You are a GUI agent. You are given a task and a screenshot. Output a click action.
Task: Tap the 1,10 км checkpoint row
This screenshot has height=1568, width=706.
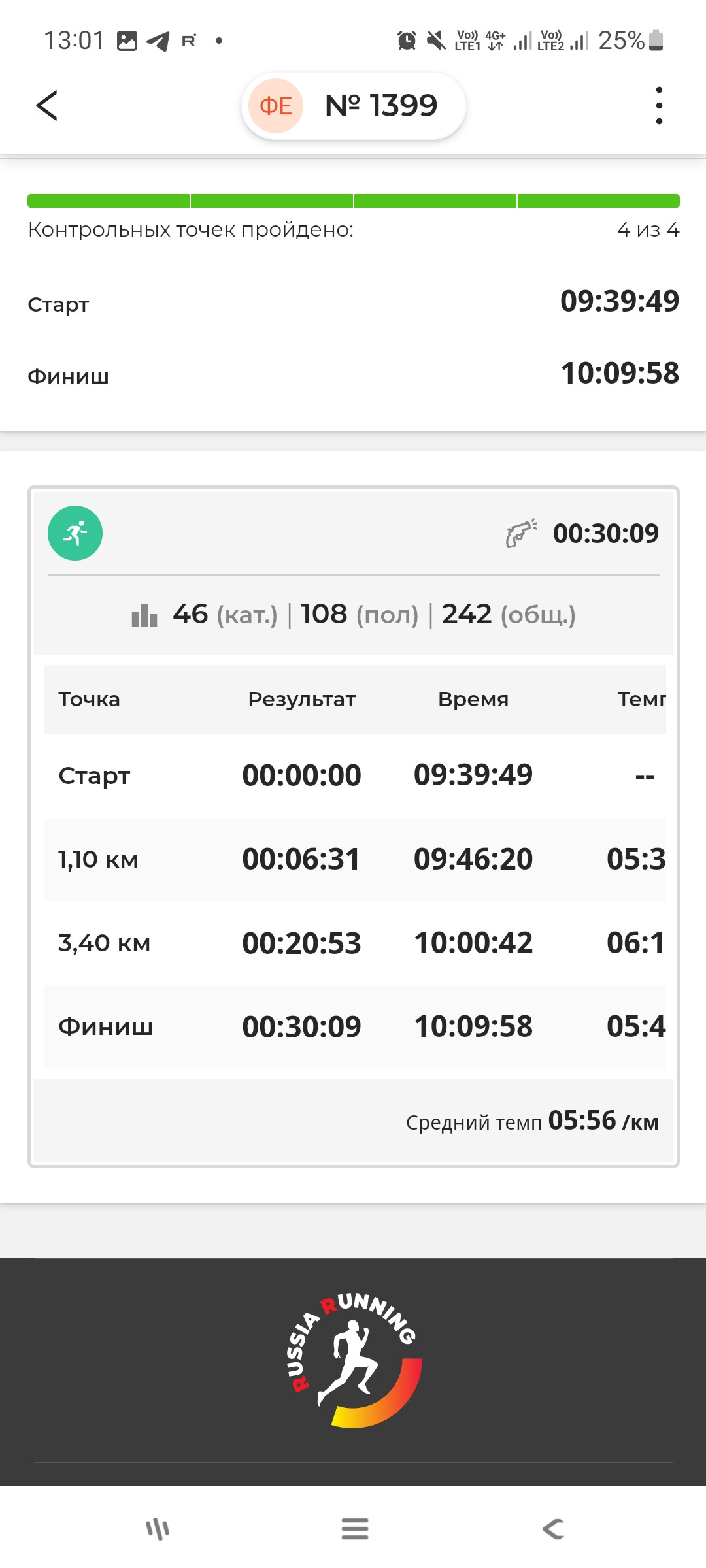[355, 859]
